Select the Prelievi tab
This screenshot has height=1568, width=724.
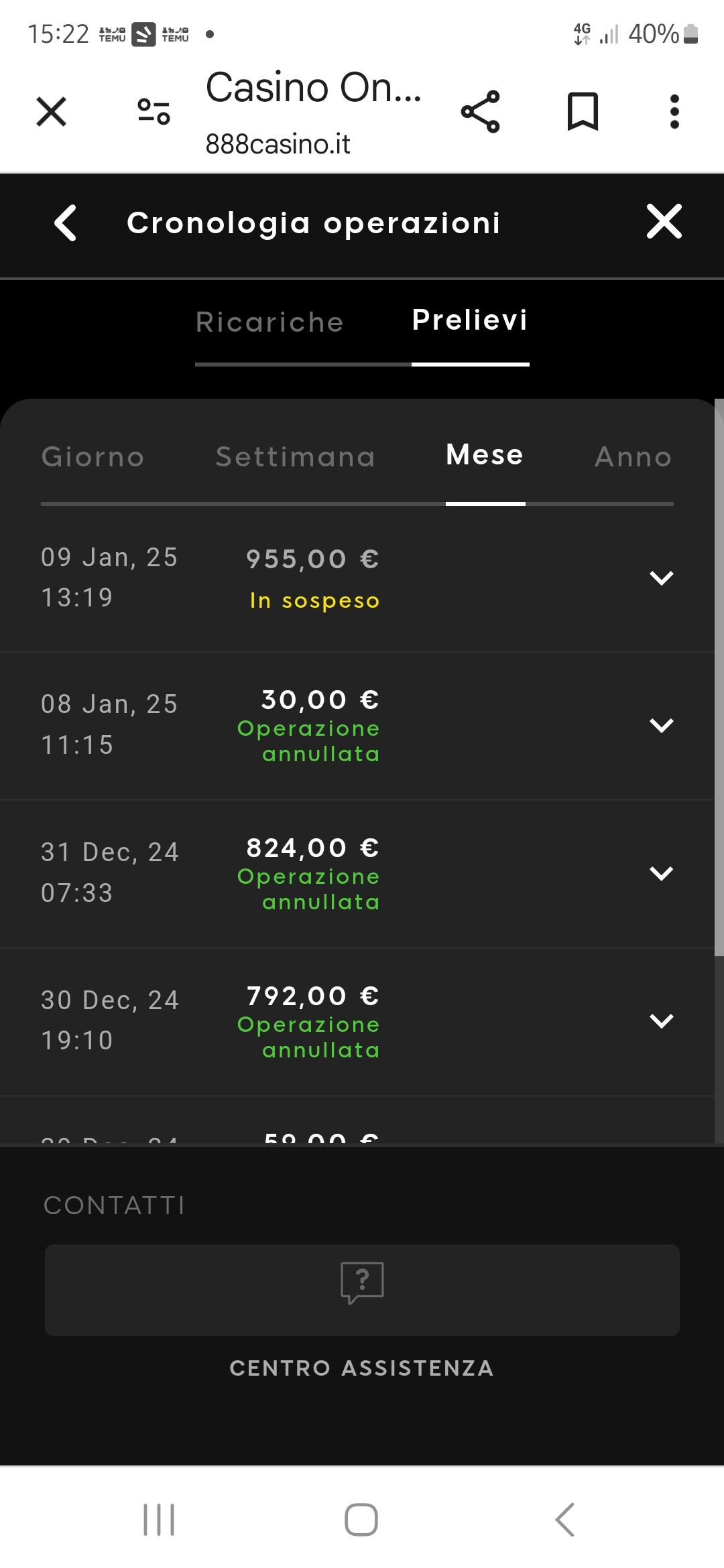click(470, 320)
